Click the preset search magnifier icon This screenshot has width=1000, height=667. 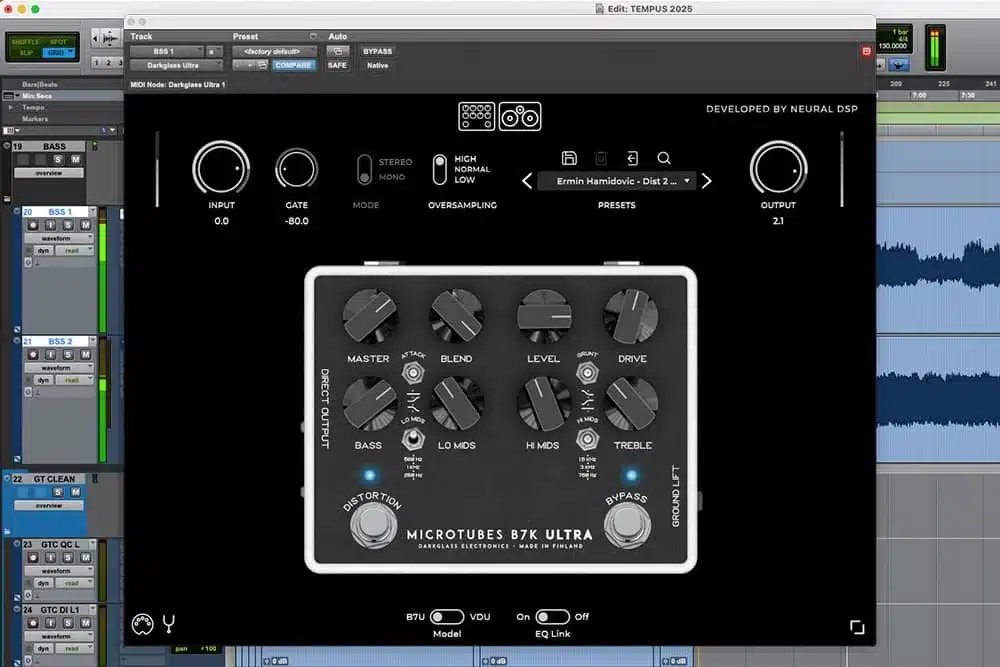pyautogui.click(x=664, y=158)
